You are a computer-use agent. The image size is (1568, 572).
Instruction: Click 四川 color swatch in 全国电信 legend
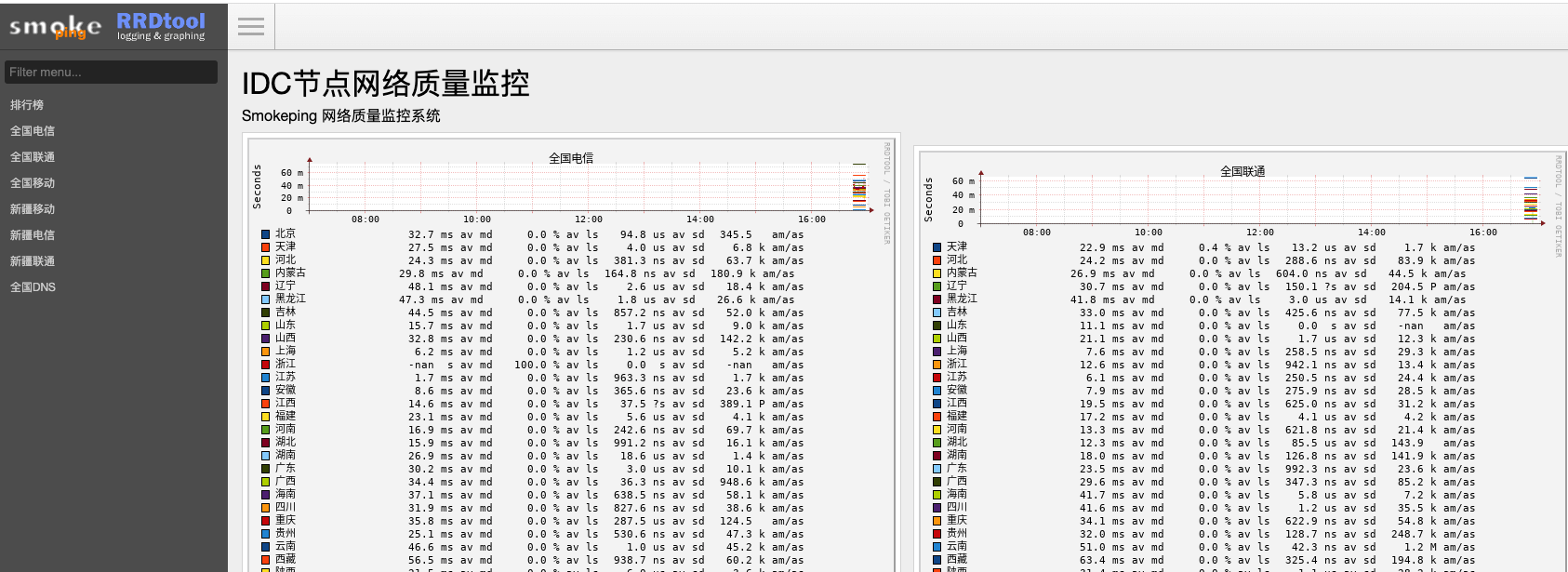coord(266,508)
